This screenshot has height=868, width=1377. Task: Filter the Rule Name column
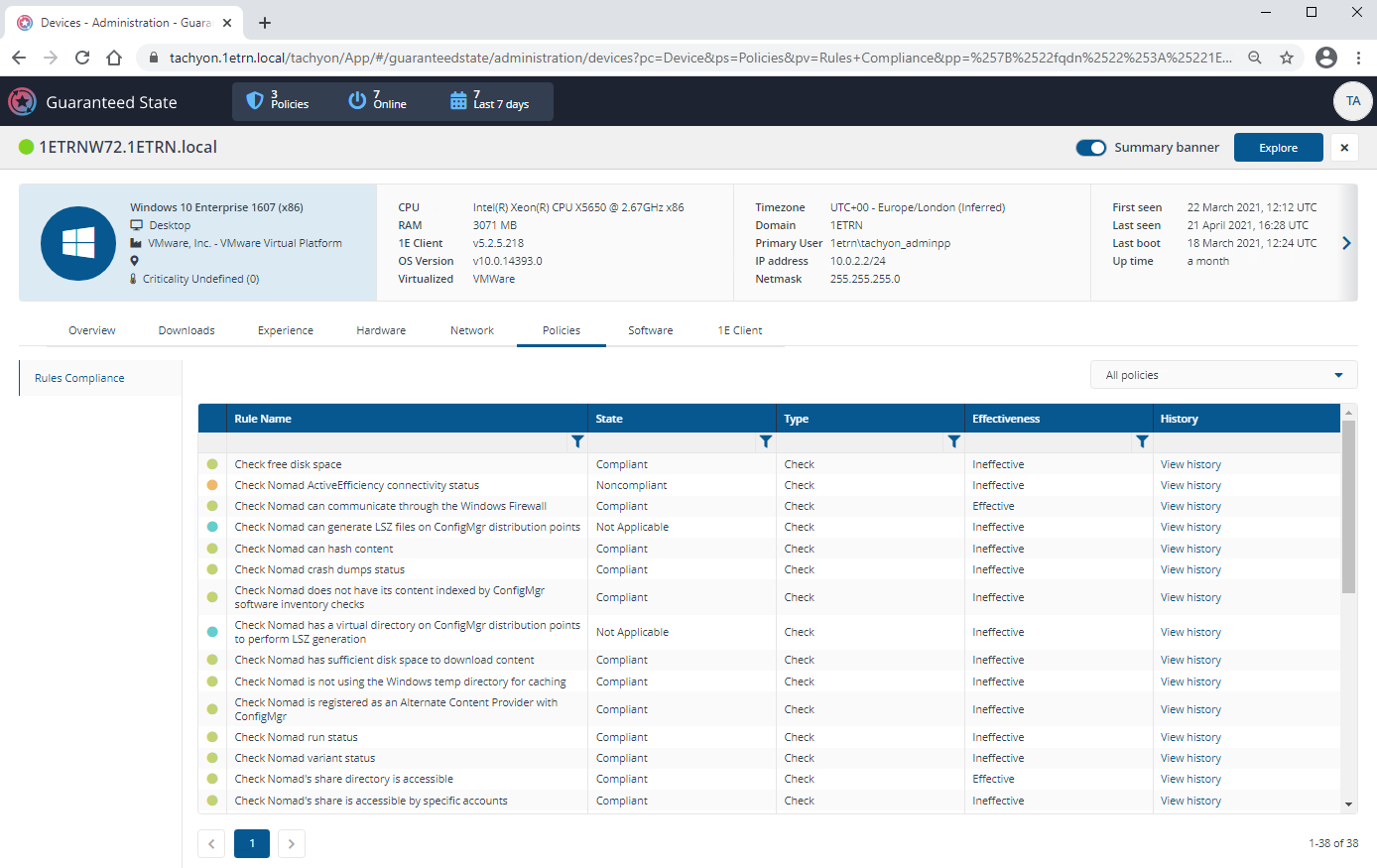pos(577,441)
